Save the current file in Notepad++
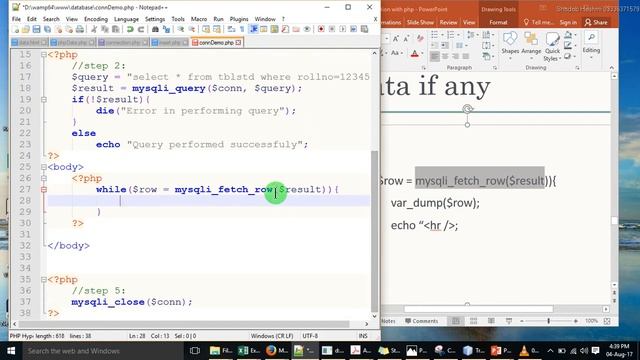The height and width of the screenshot is (360, 640). point(36,29)
